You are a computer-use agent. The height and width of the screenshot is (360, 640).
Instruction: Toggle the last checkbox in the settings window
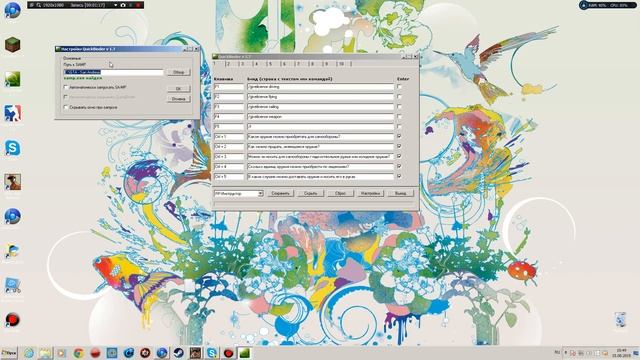point(66,107)
